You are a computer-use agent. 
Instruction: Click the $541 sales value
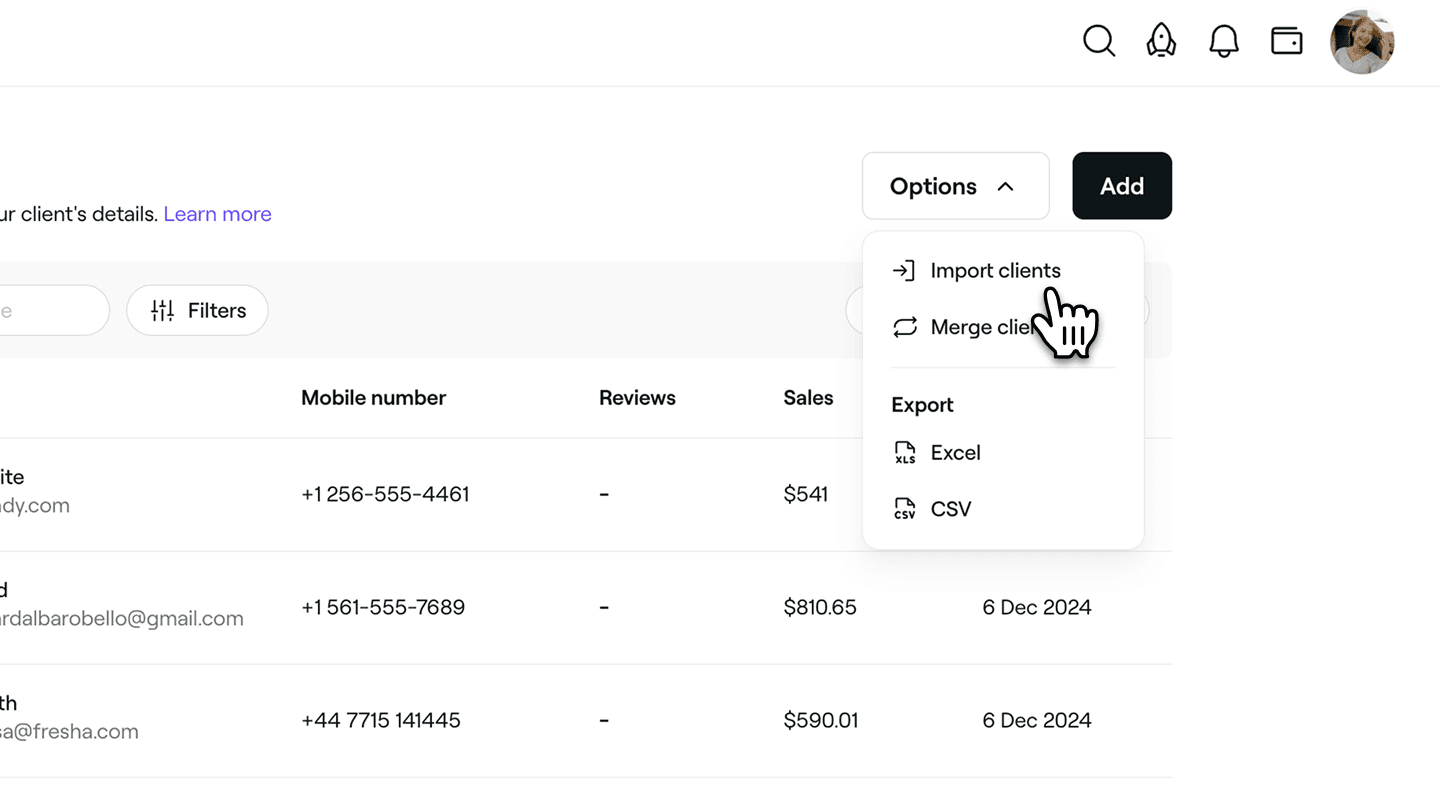pyautogui.click(x=806, y=494)
